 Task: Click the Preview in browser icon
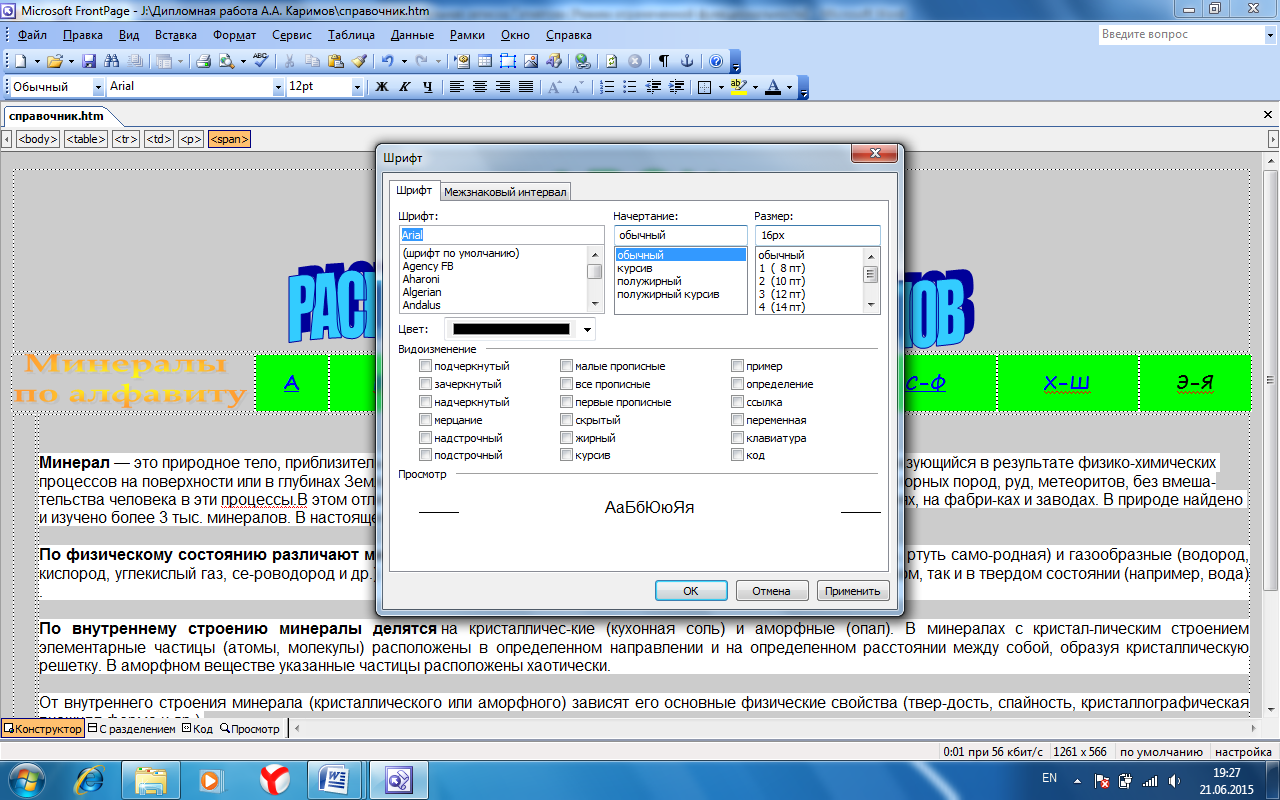226,61
